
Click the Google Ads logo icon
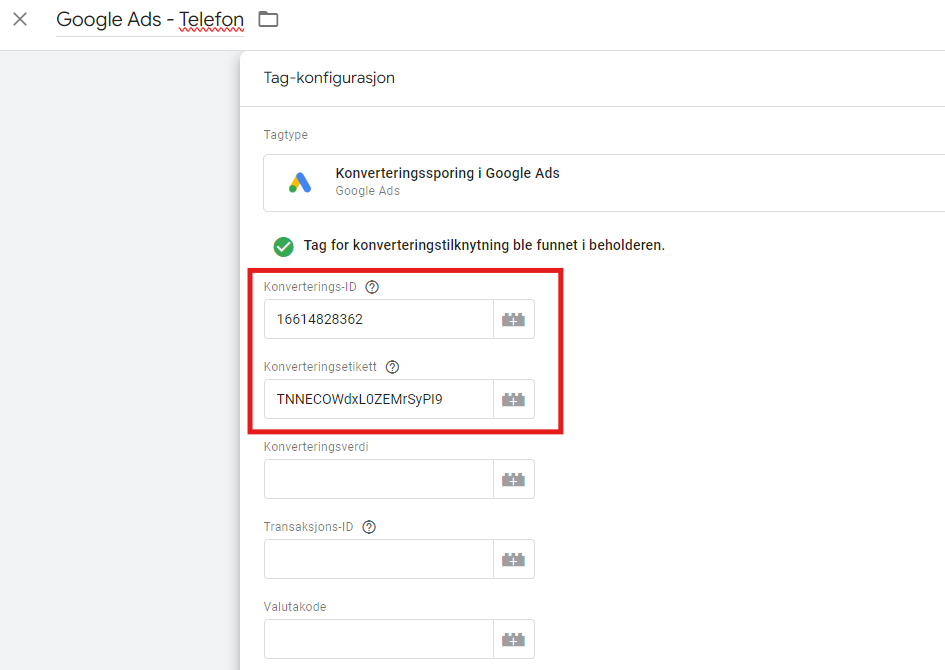pyautogui.click(x=300, y=182)
